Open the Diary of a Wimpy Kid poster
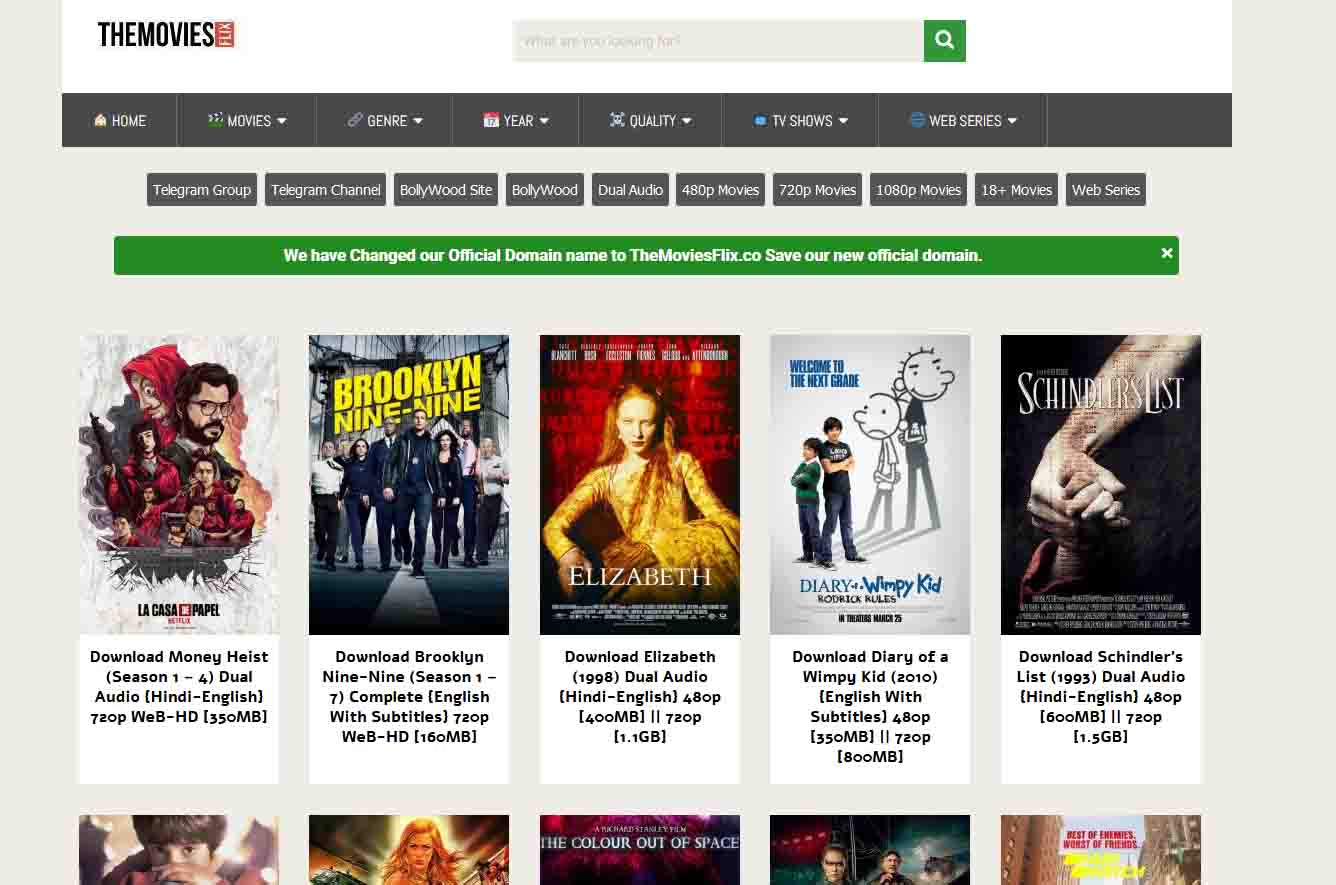The width and height of the screenshot is (1336, 885). coord(870,485)
